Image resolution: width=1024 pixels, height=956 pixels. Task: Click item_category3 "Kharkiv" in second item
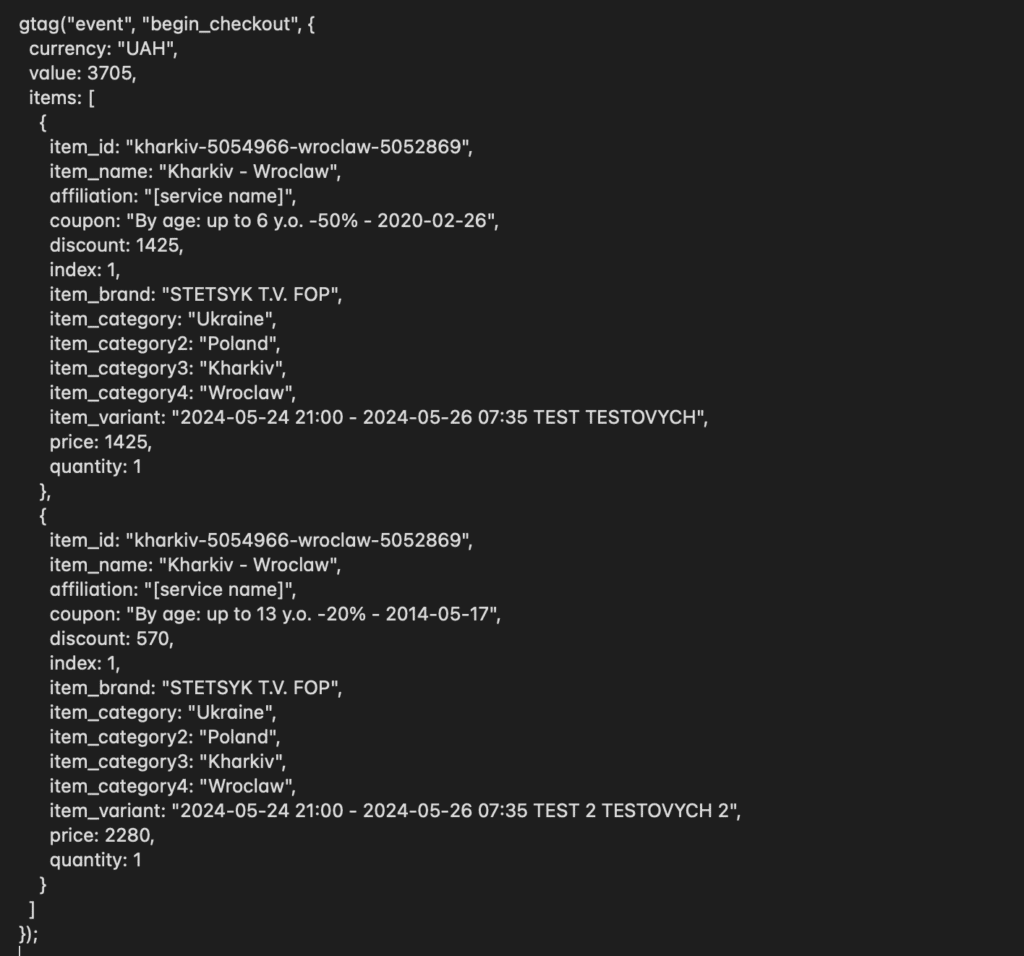click(x=240, y=761)
